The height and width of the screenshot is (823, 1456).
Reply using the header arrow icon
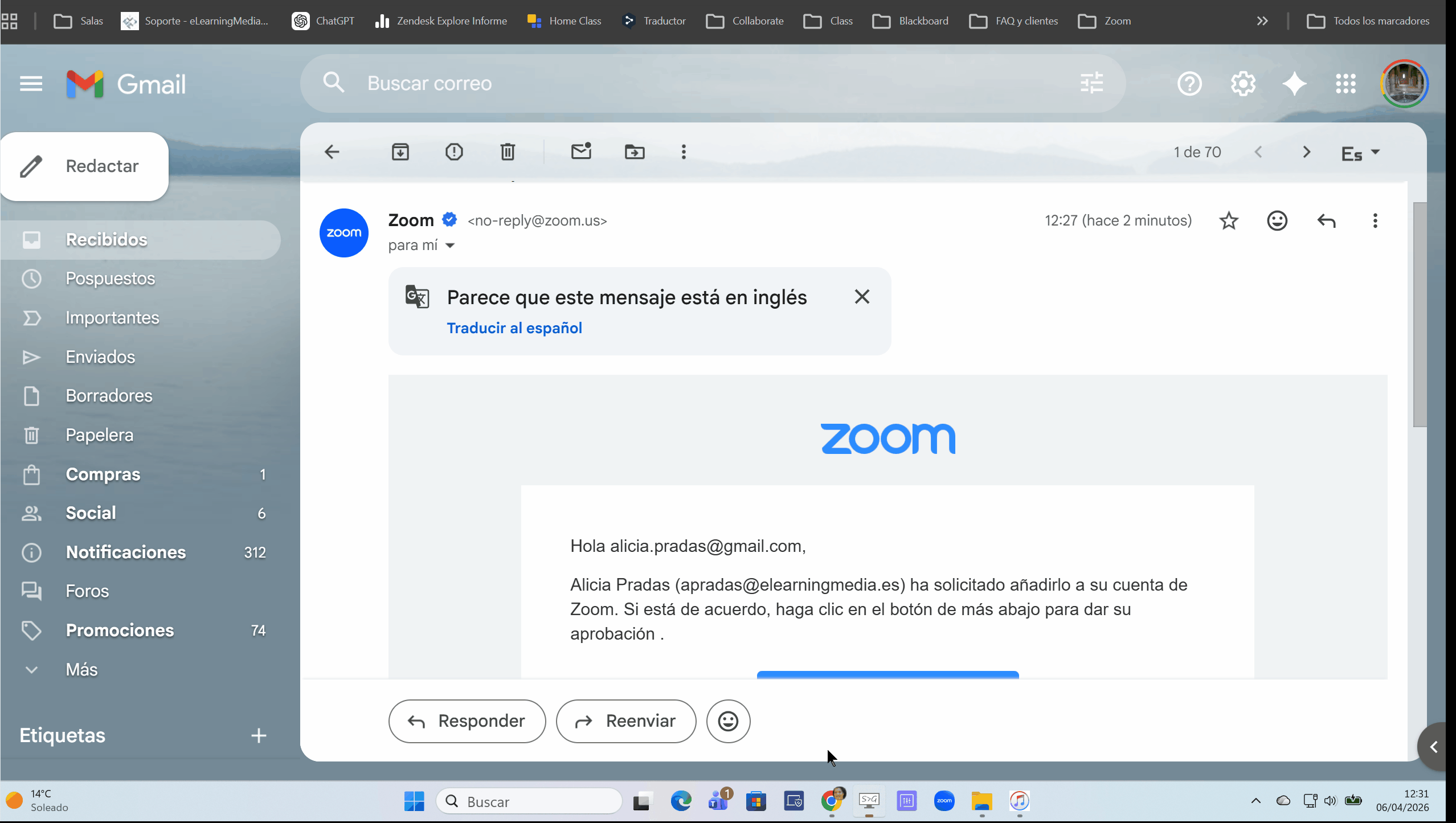(1326, 220)
